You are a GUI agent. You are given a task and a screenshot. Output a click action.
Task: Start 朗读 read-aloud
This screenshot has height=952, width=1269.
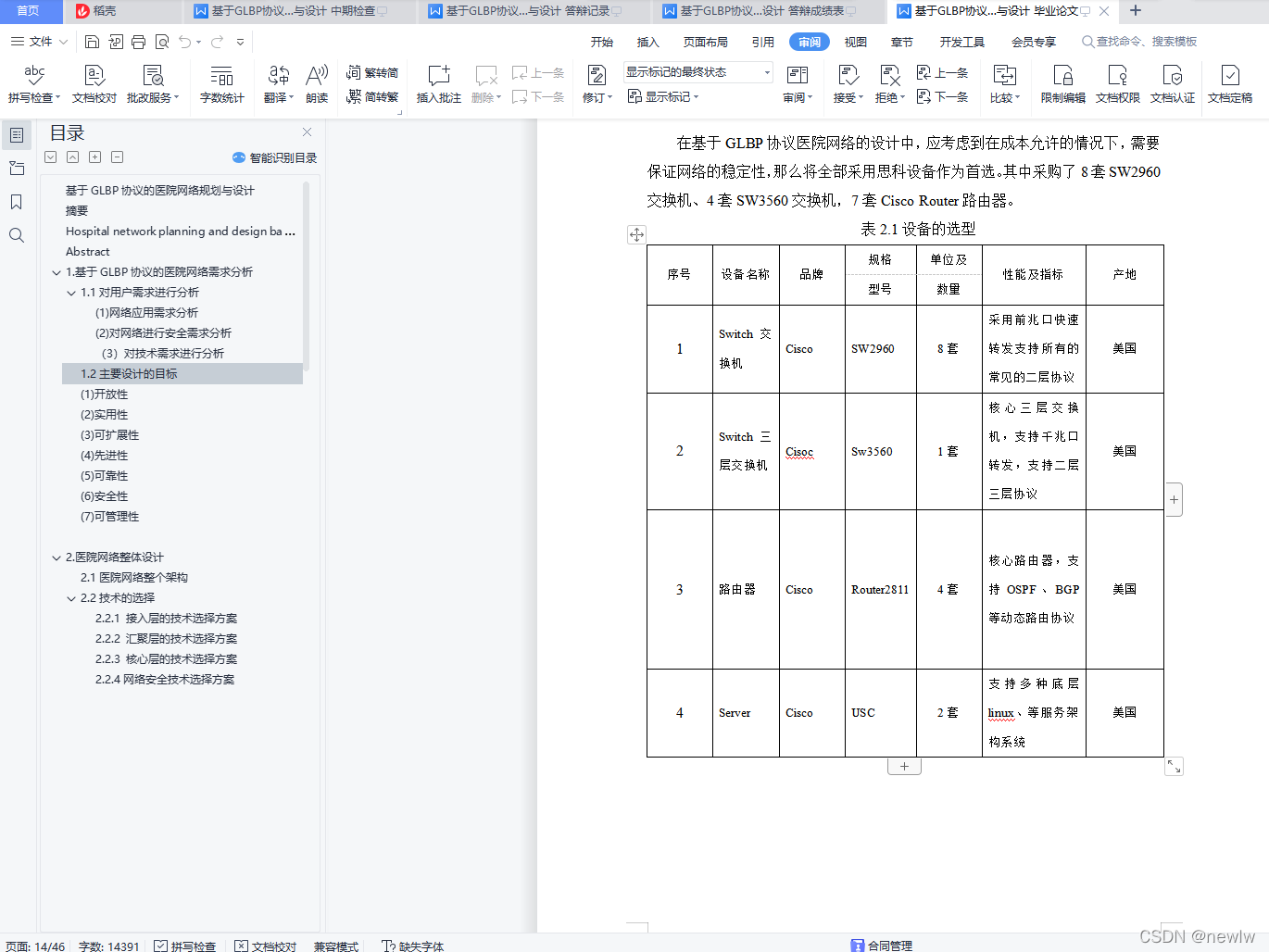pos(316,83)
